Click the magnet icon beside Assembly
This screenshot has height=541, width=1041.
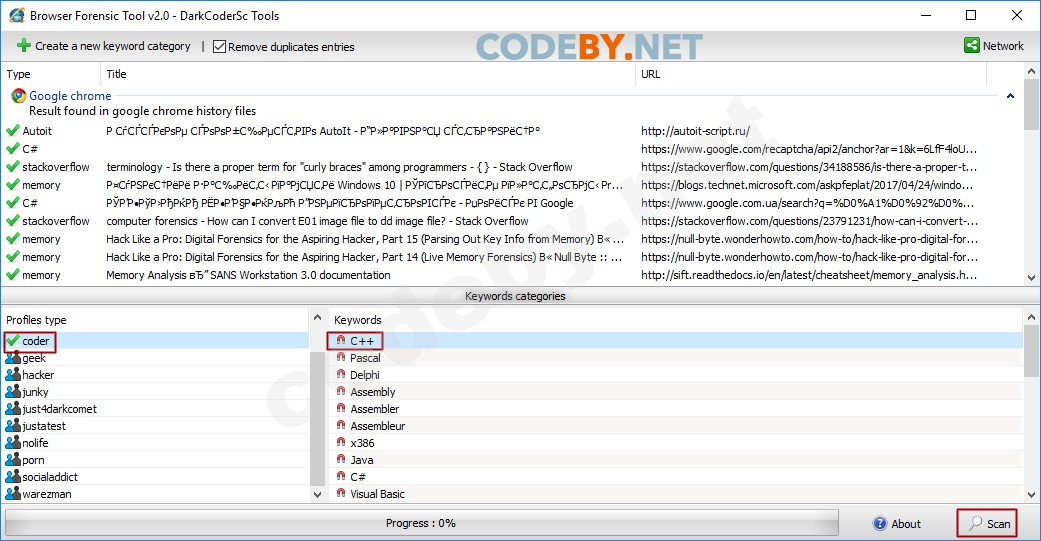tap(341, 391)
